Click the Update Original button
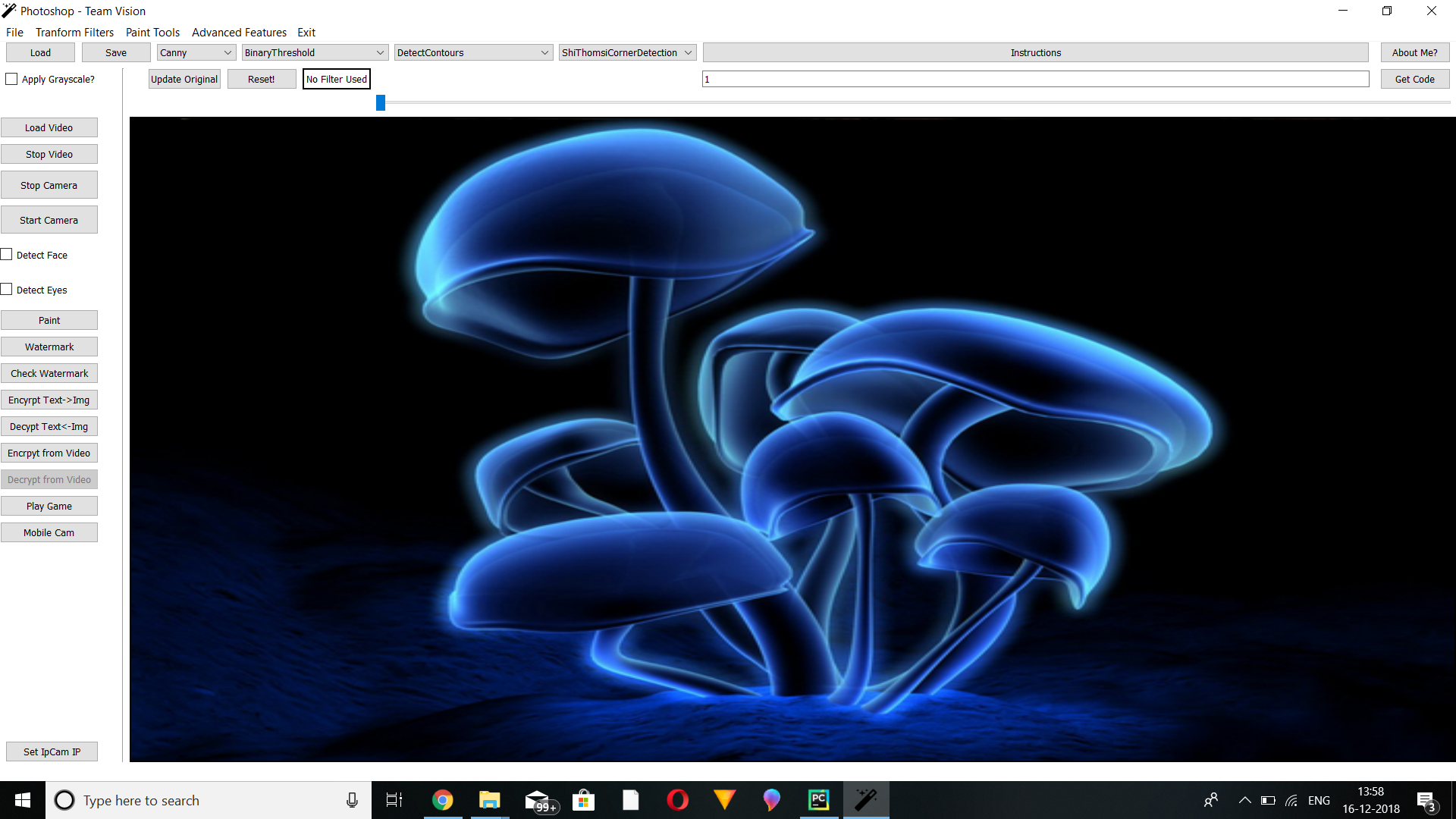 [x=184, y=79]
